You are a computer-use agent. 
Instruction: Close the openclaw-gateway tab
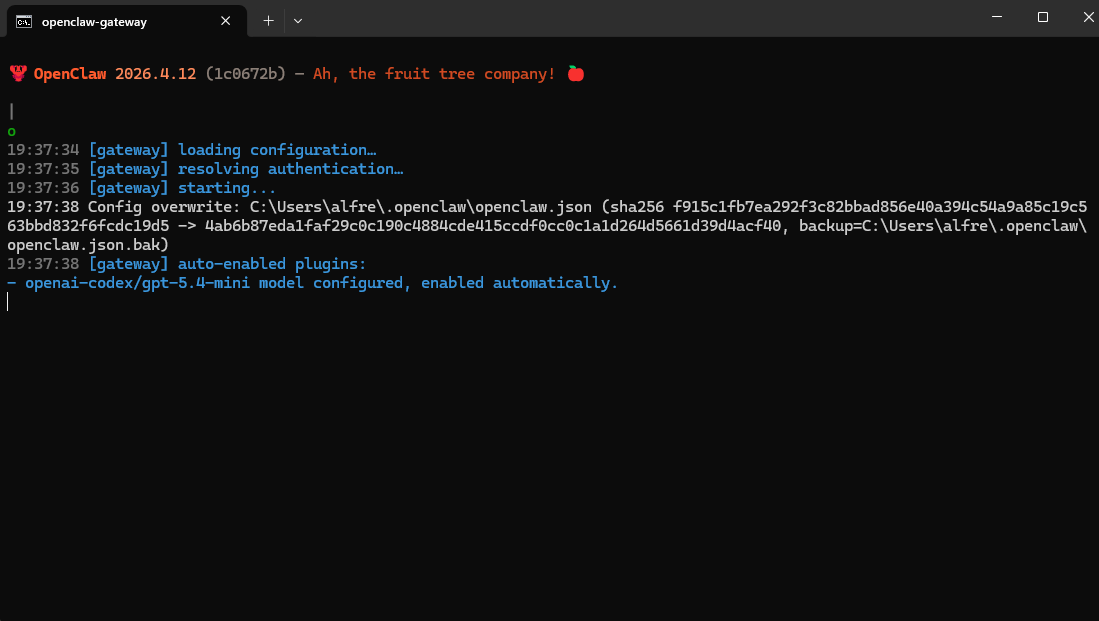pyautogui.click(x=226, y=20)
